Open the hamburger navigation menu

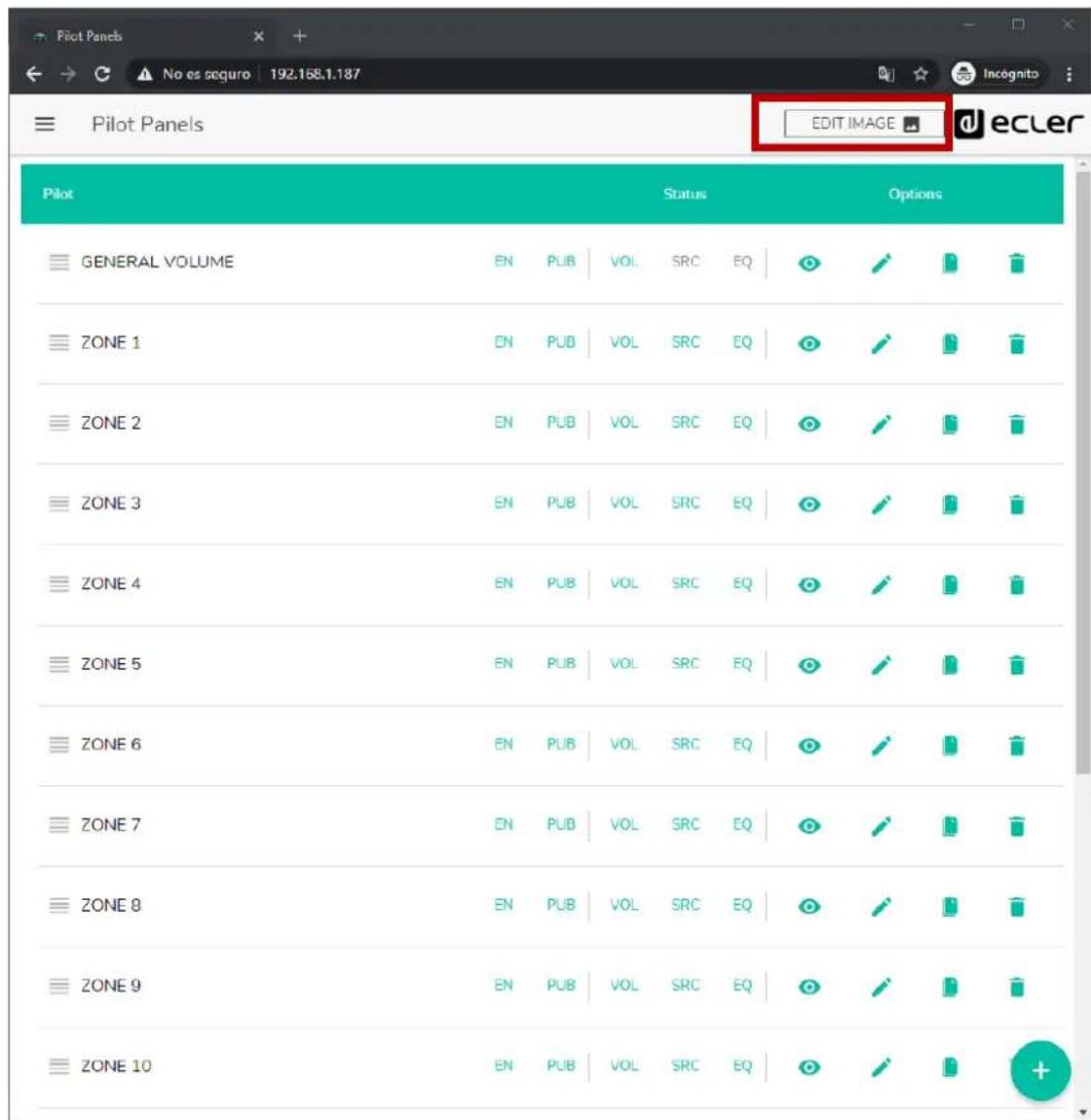[45, 125]
